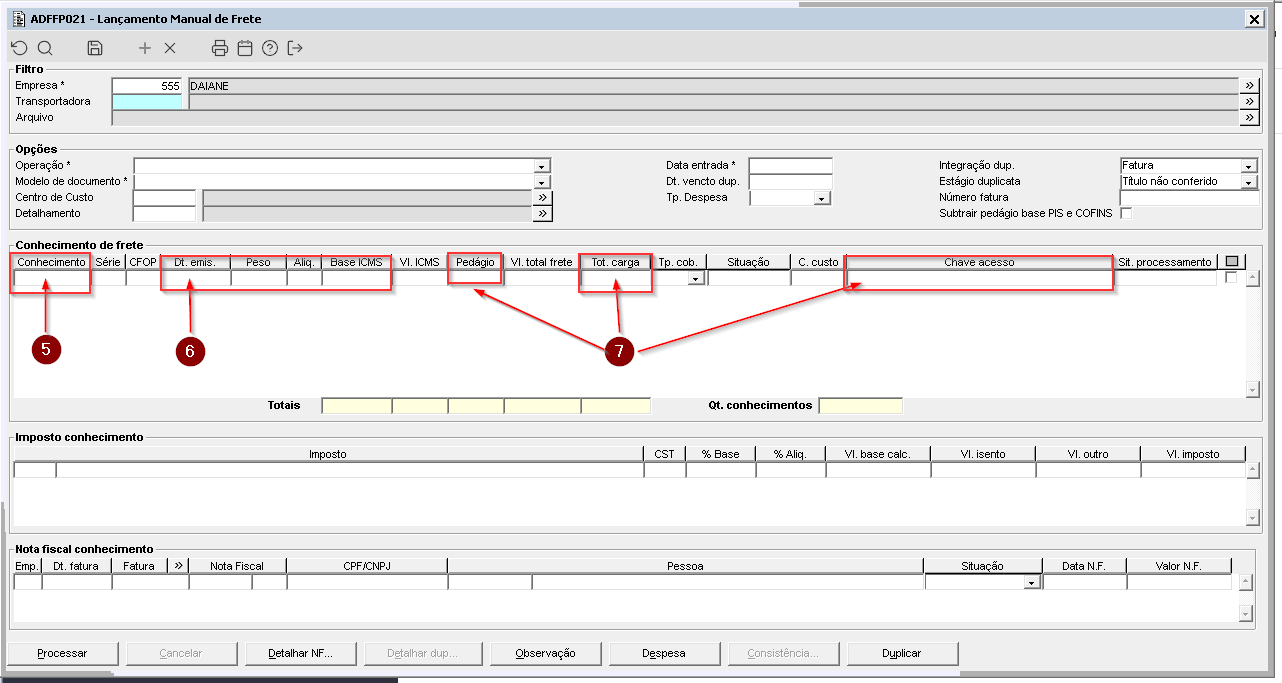
Task: Click the Data entrada input field
Action: coord(790,166)
